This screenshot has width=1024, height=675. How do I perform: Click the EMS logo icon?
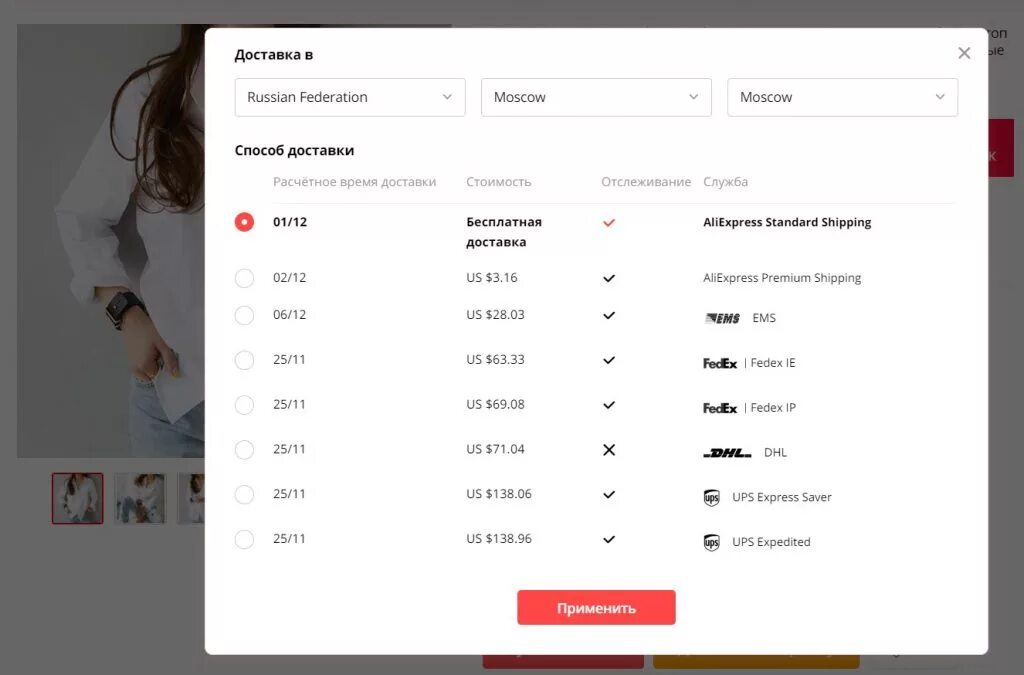pos(722,319)
